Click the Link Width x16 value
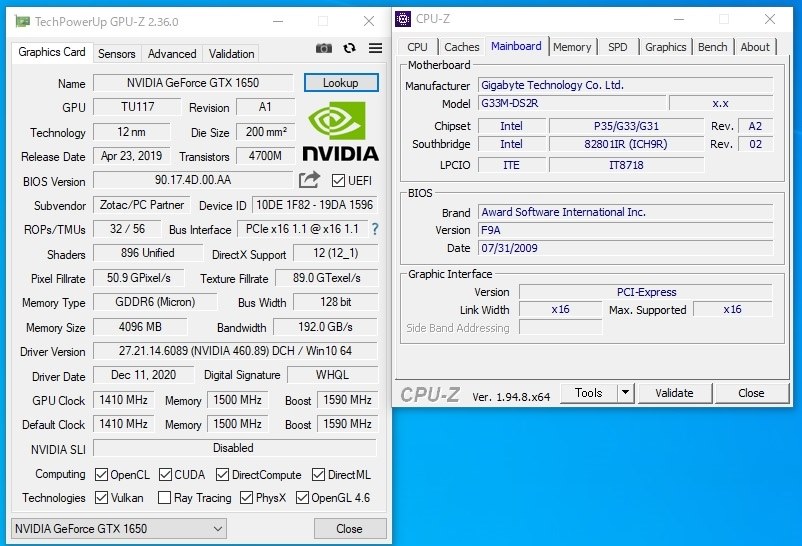Screen dimensions: 802x546 pos(561,310)
